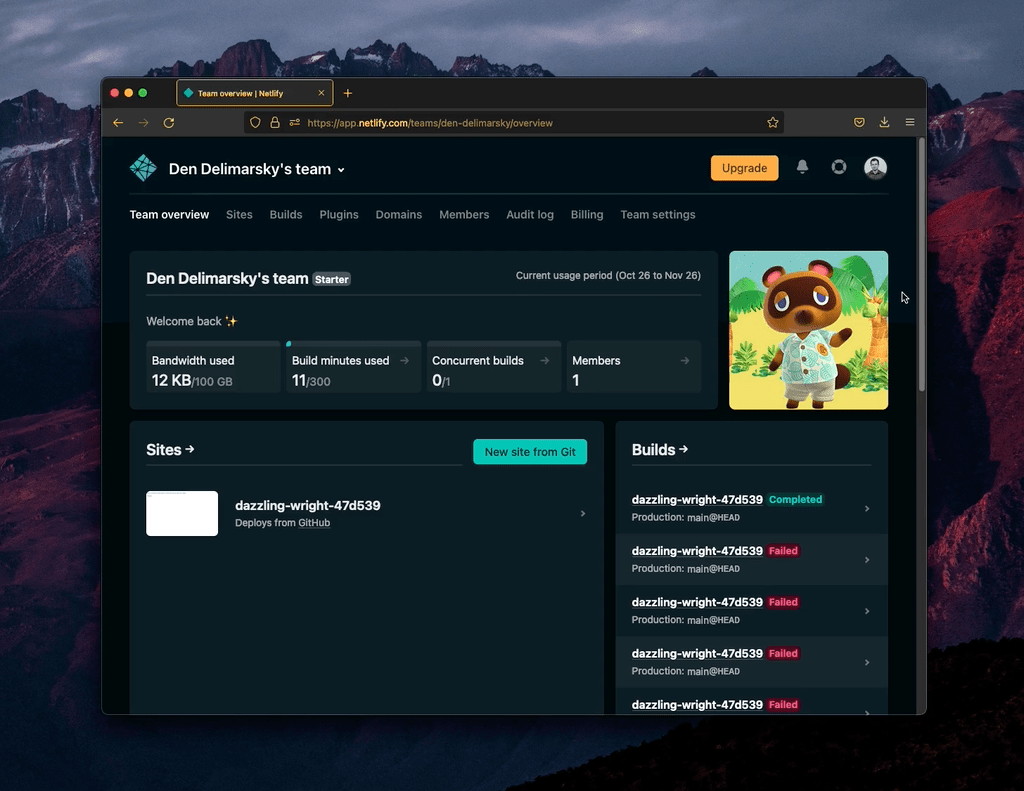
Task: Click the browser back arrow
Action: point(118,122)
